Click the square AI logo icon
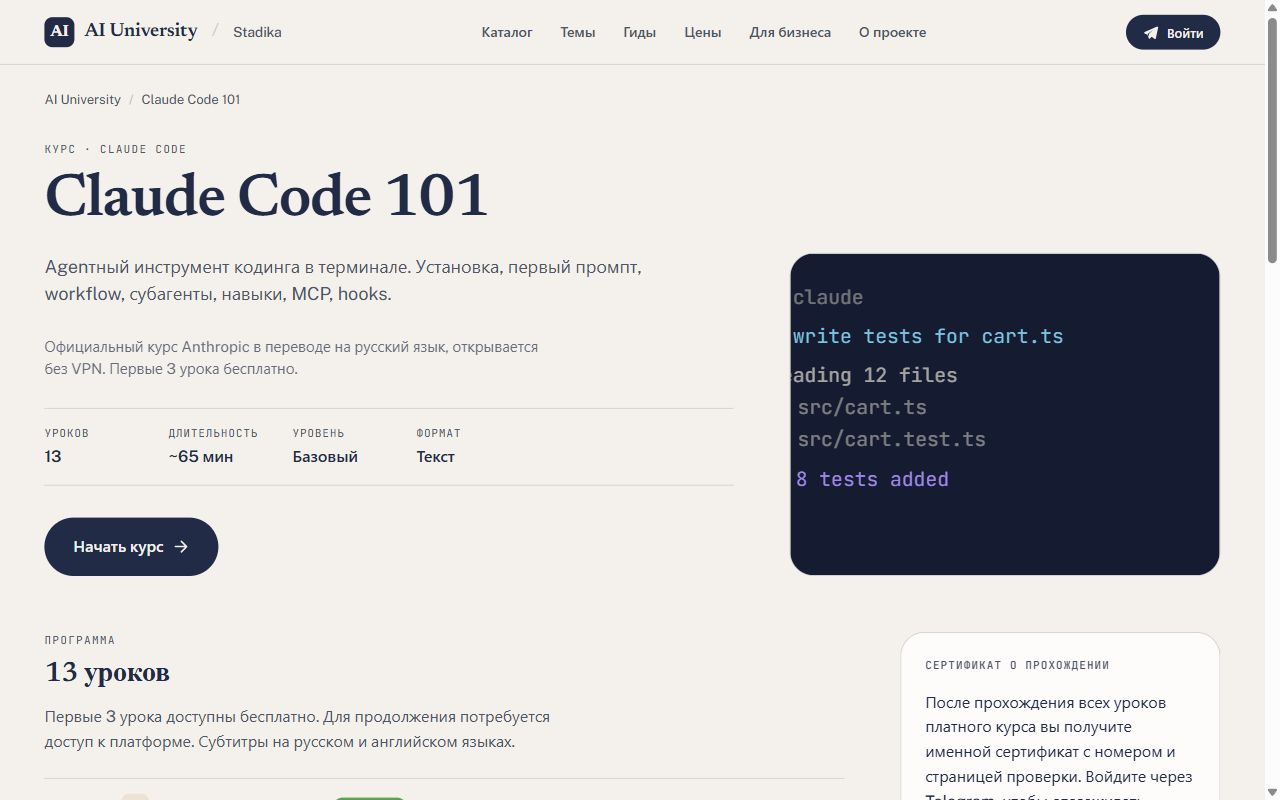Viewport: 1280px width, 800px height. point(60,32)
